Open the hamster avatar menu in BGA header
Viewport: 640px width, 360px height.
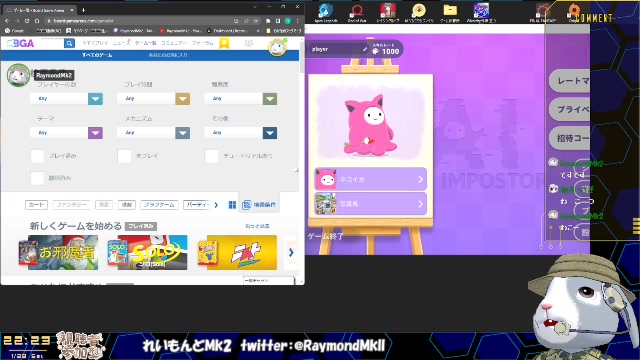[277, 47]
